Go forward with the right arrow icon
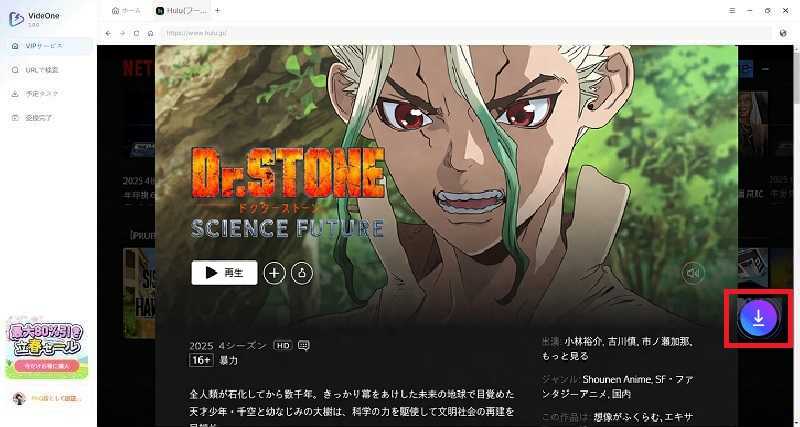Screen dimensions: 800x427 [122, 33]
